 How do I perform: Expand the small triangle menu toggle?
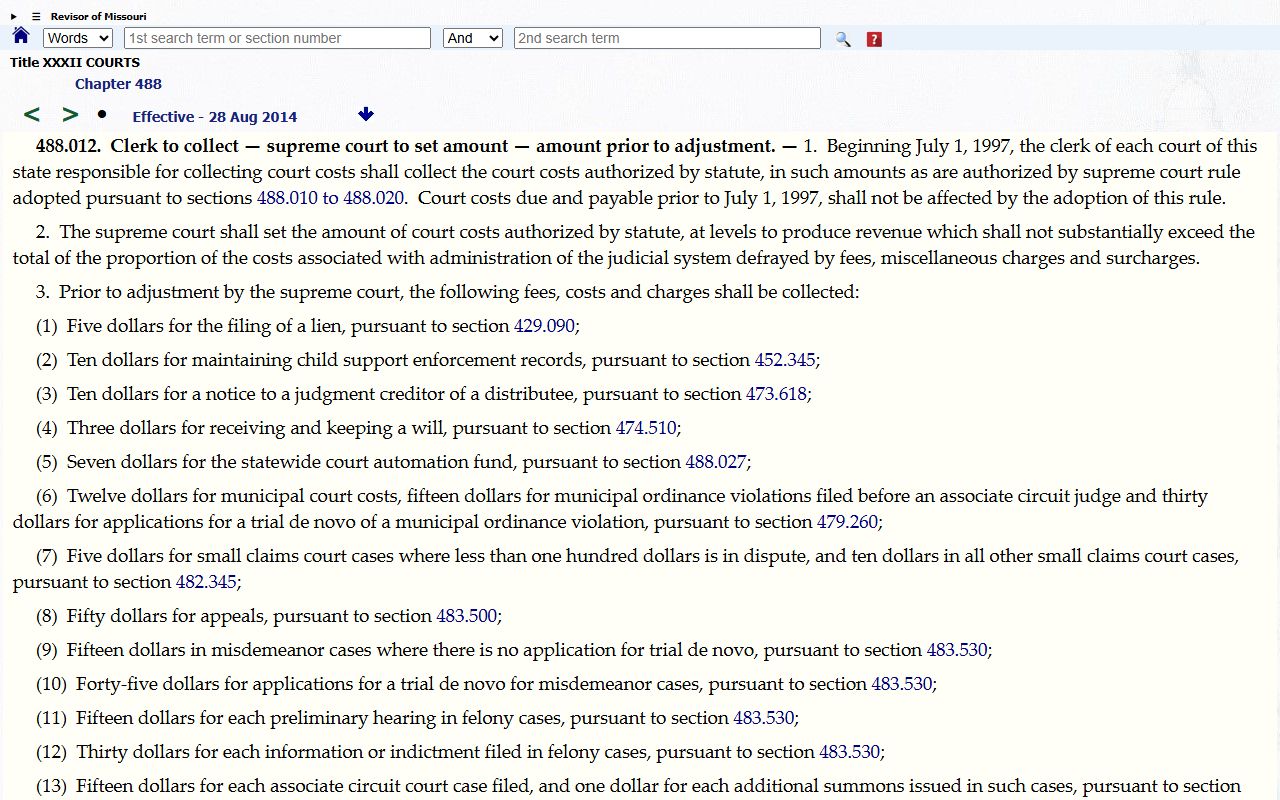14,16
